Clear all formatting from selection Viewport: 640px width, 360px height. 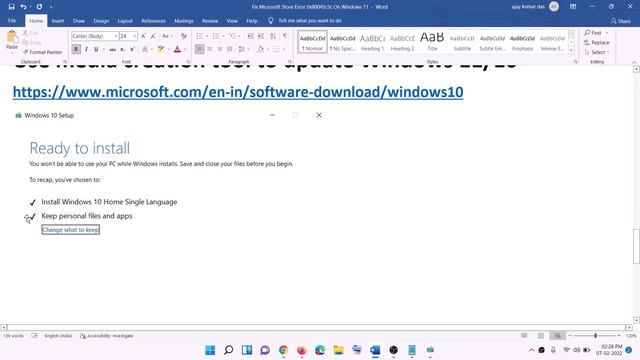tap(184, 36)
